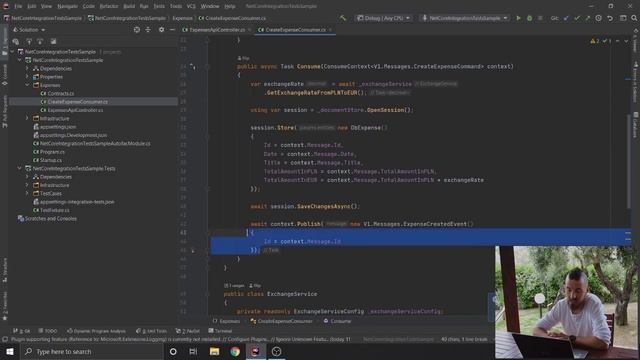Open the Solution view dropdown
640x360 pixels.
pyautogui.click(x=29, y=30)
